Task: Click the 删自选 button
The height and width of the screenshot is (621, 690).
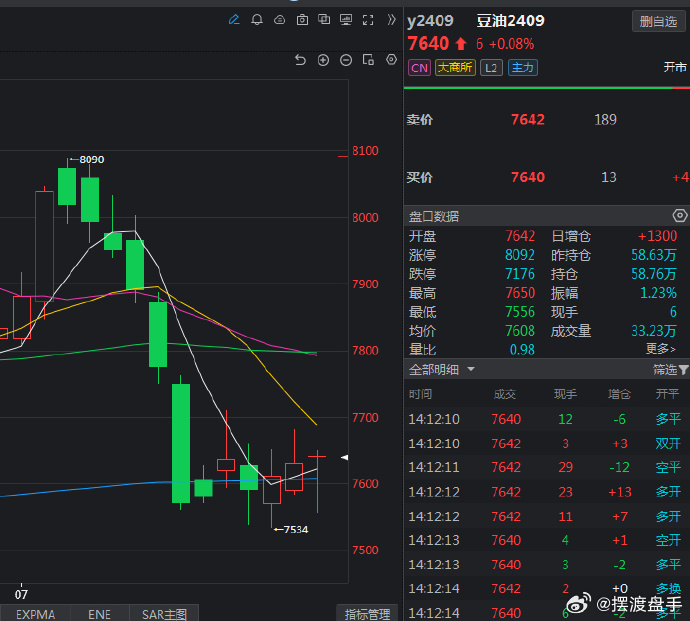Action: (659, 21)
